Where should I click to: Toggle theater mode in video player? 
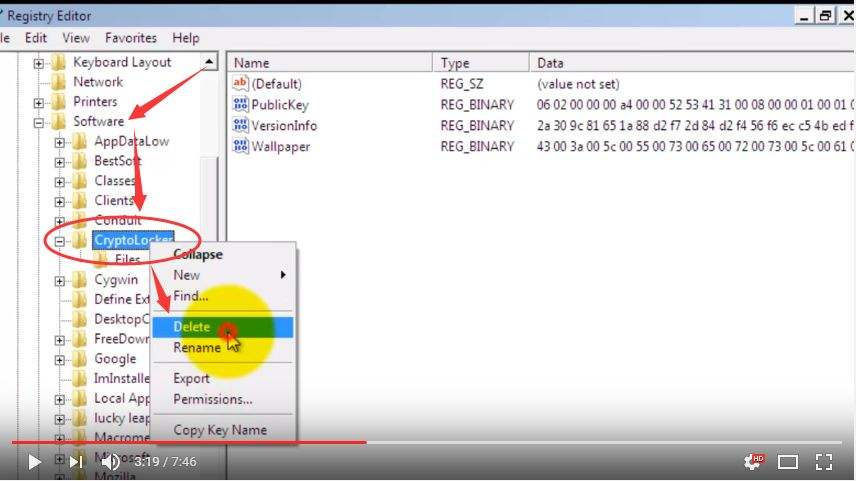(x=788, y=462)
